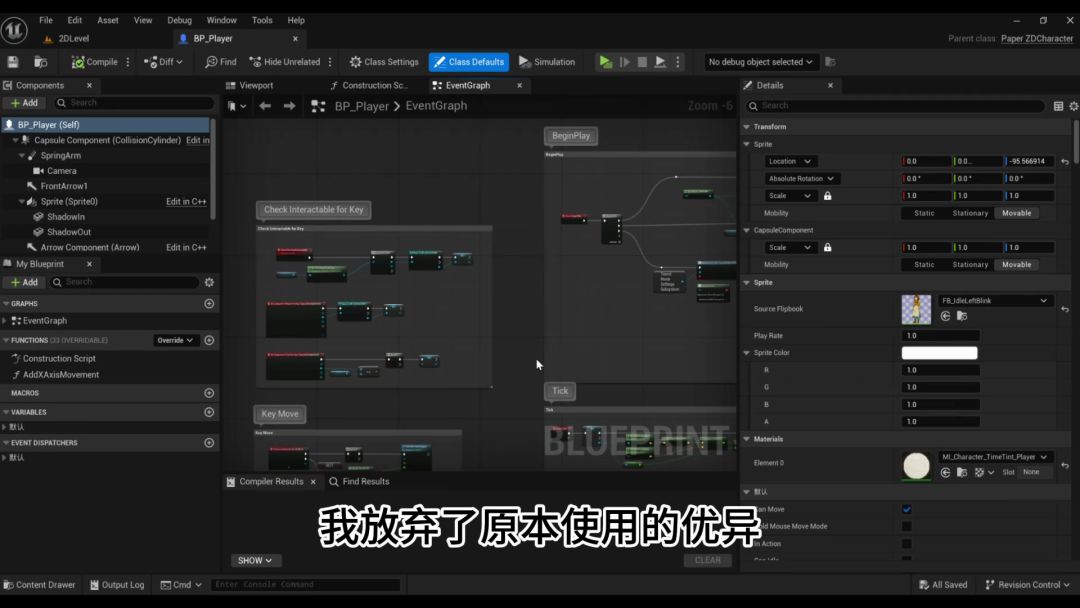The height and width of the screenshot is (608, 1080).
Task: Open play options menu dots
Action: pos(678,62)
